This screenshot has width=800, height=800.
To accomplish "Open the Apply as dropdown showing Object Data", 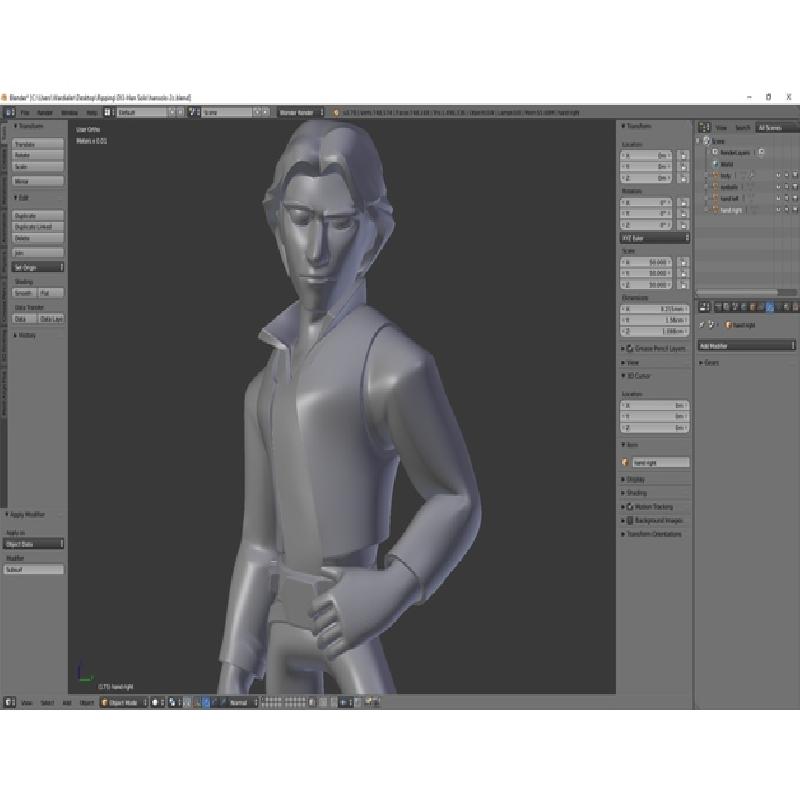I will pyautogui.click(x=34, y=544).
